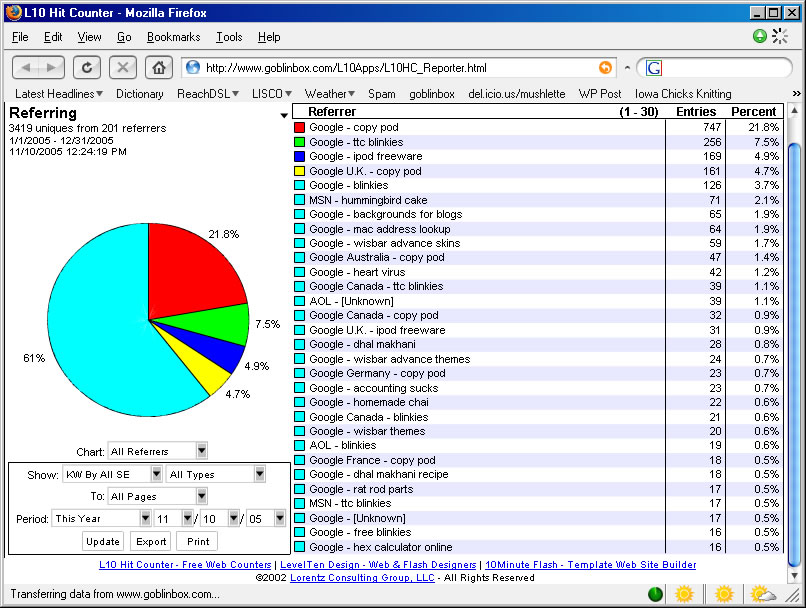806x608 pixels.
Task: Click the yellow Google U.K. copy pod swatch
Action: click(299, 171)
